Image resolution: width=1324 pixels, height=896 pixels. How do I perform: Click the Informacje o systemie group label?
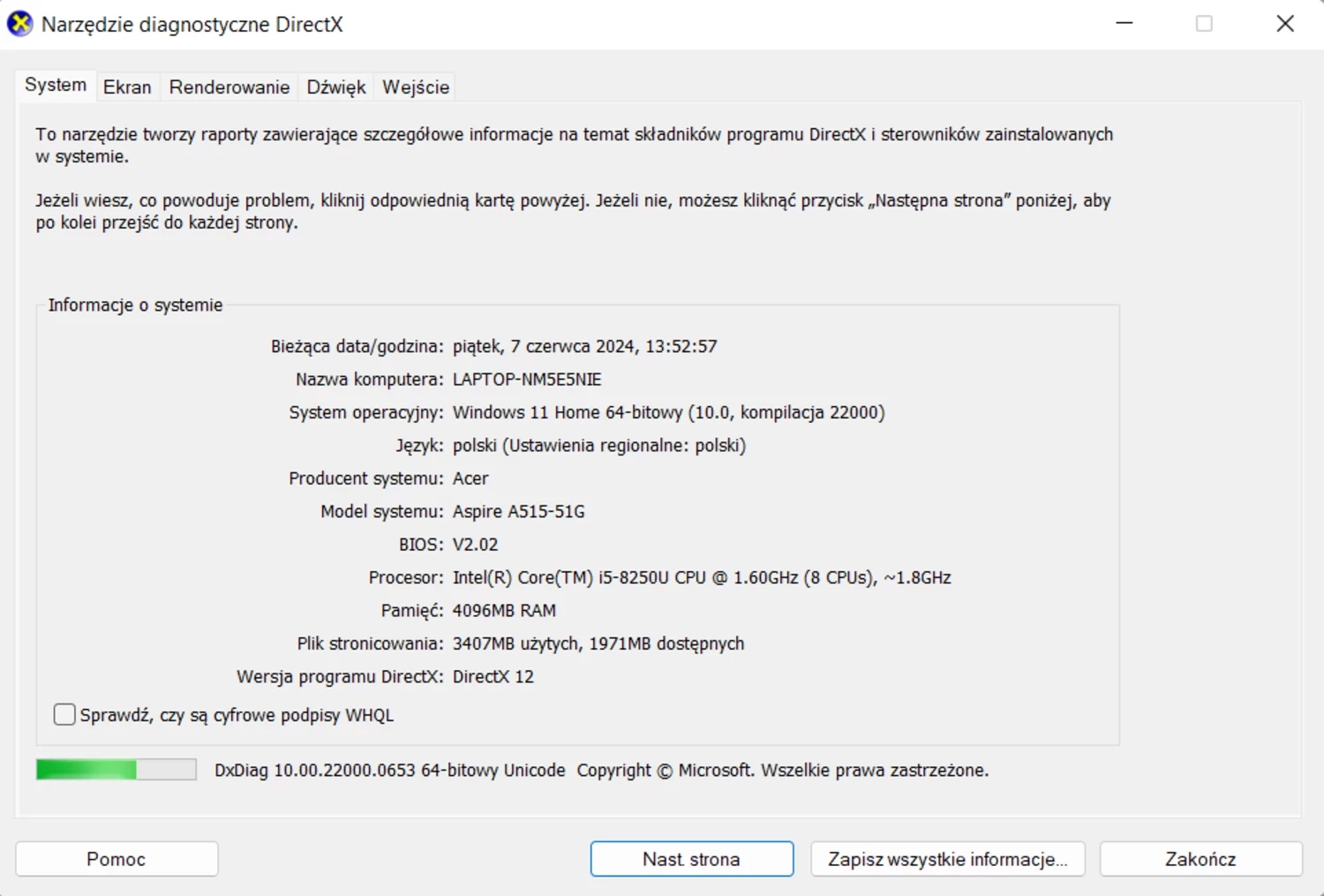click(135, 305)
